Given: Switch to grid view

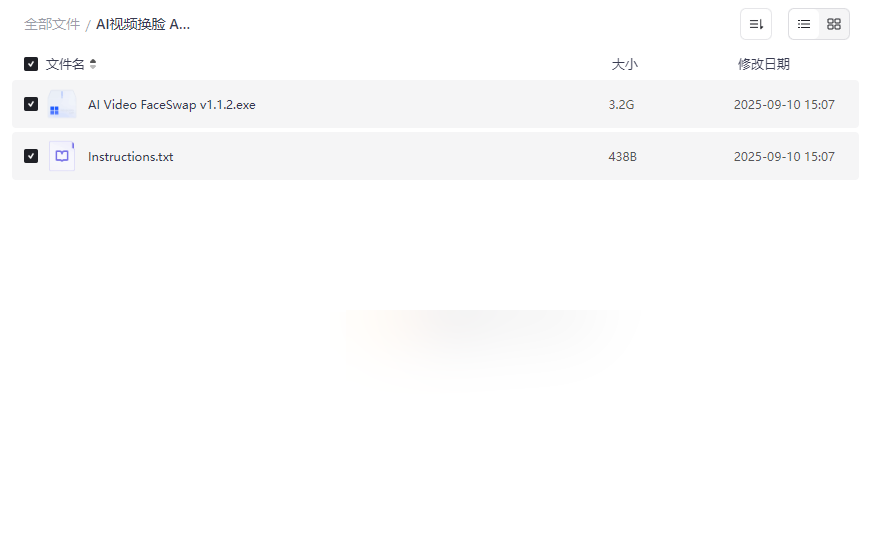Looking at the screenshot, I should [834, 24].
